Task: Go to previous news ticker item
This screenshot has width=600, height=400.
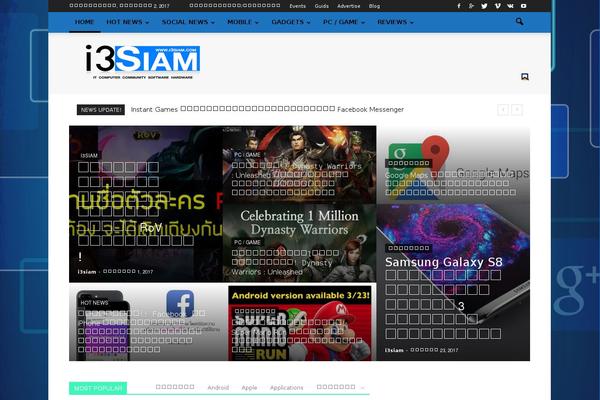Action: (503, 110)
